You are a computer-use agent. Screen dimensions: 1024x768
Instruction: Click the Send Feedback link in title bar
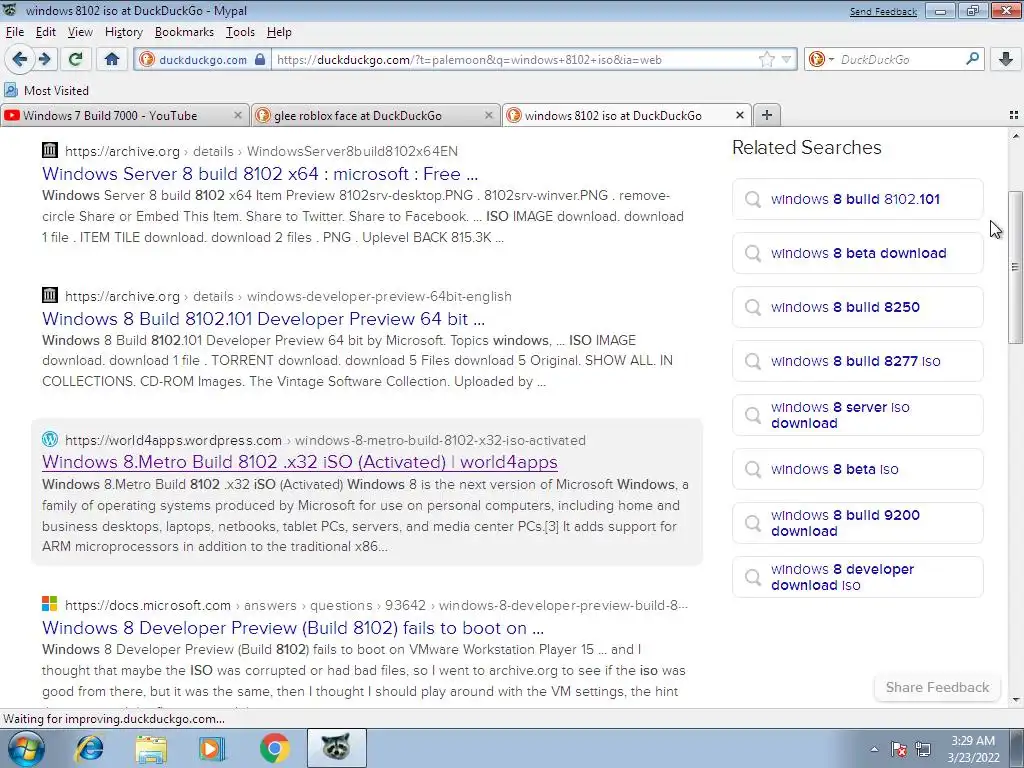click(883, 12)
